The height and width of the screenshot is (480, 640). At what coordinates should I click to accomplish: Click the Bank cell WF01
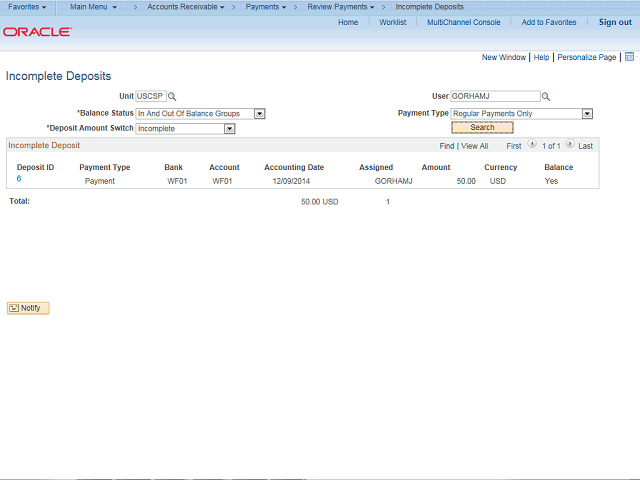177,181
